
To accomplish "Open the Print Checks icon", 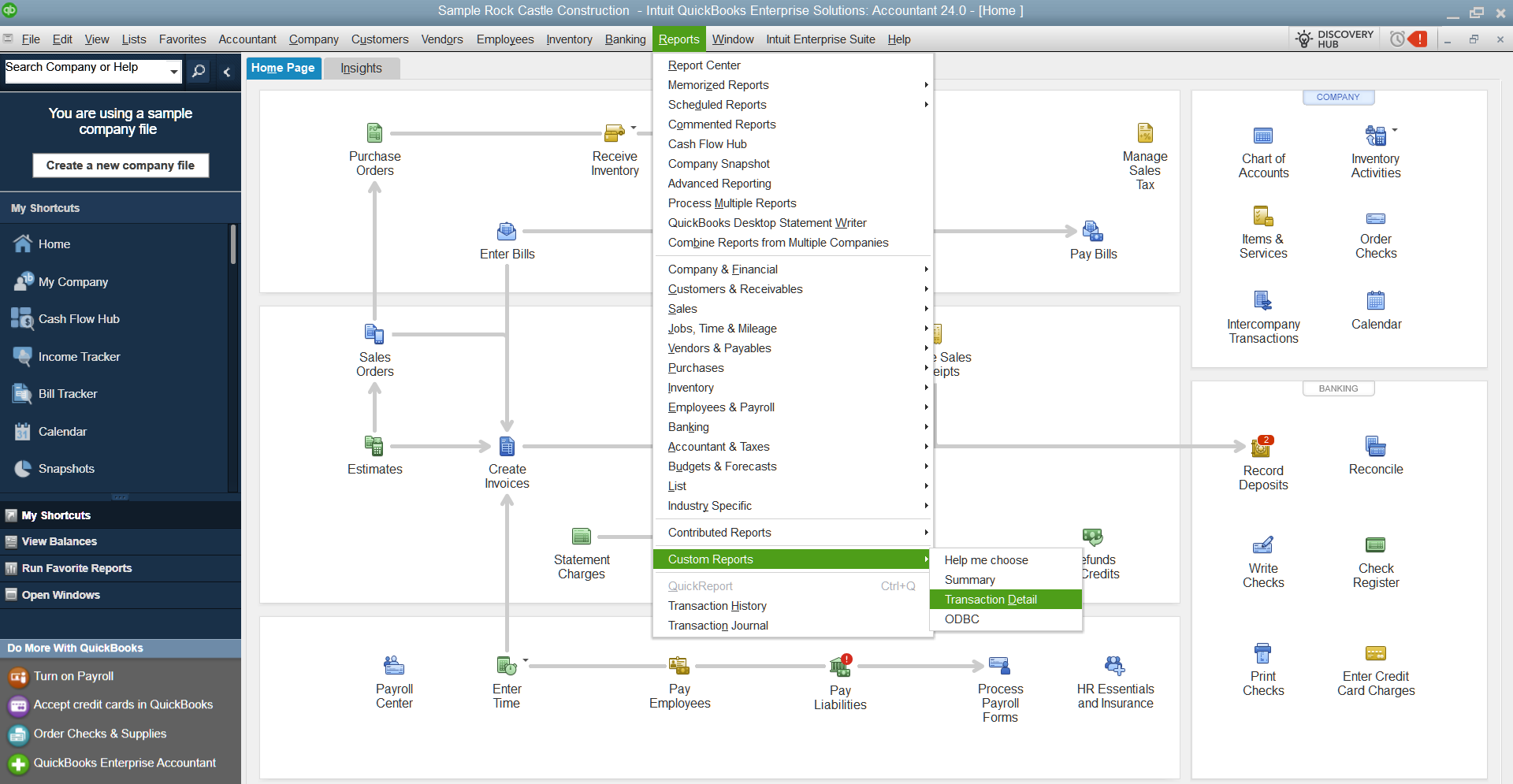I will coord(1263,653).
